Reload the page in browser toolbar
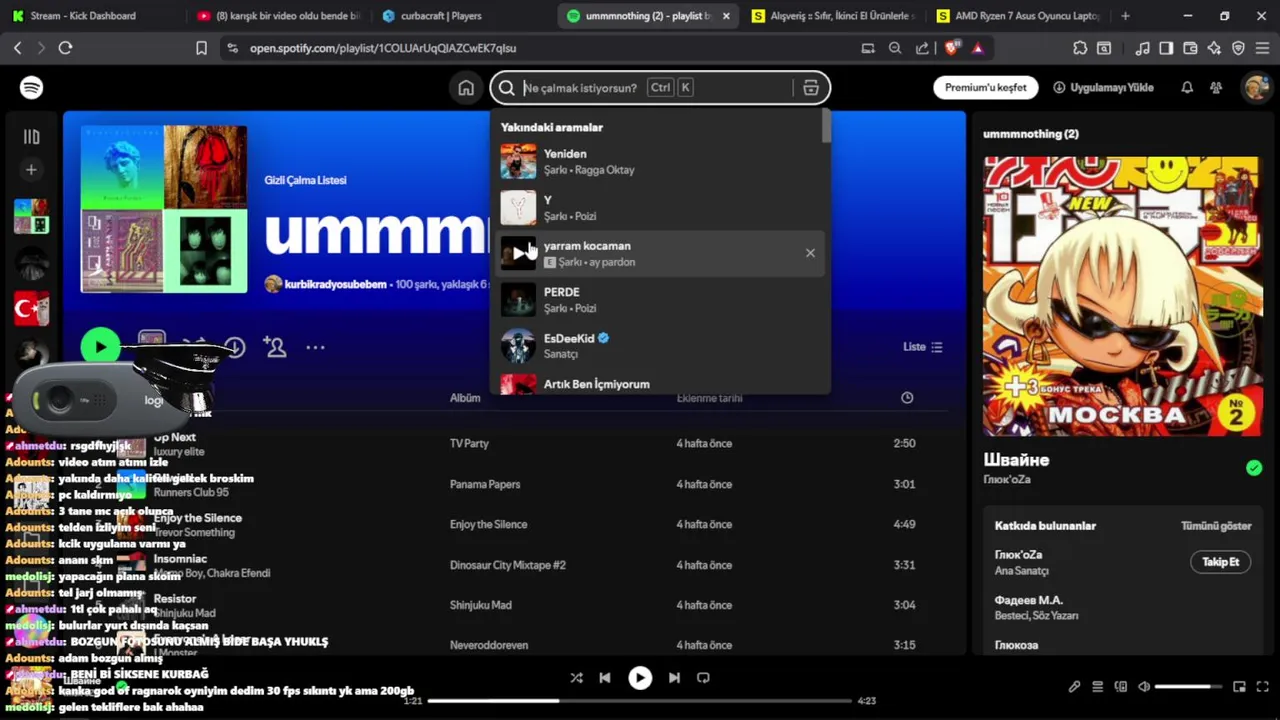The height and width of the screenshot is (720, 1280). coord(65,48)
